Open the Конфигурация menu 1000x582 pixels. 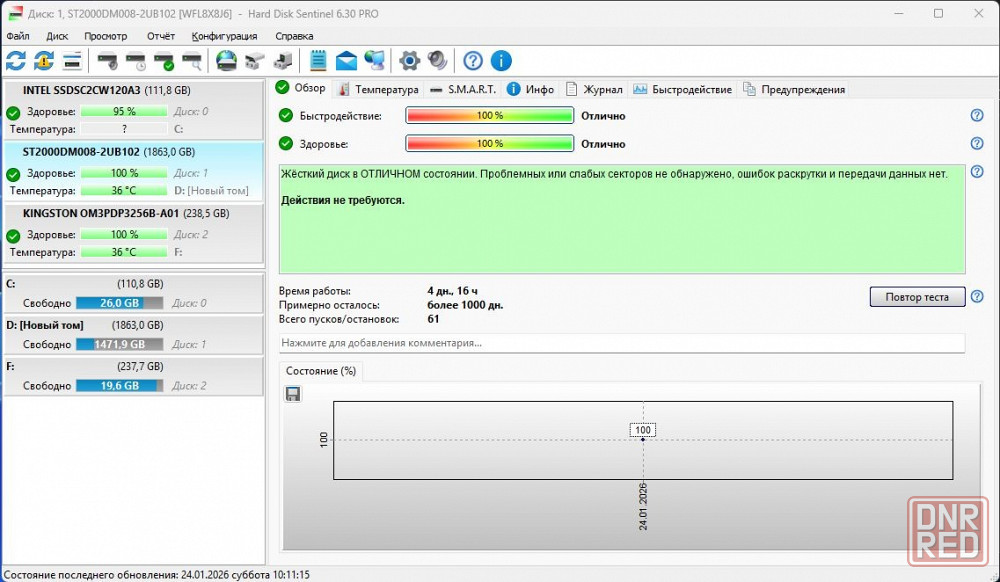tap(224, 36)
